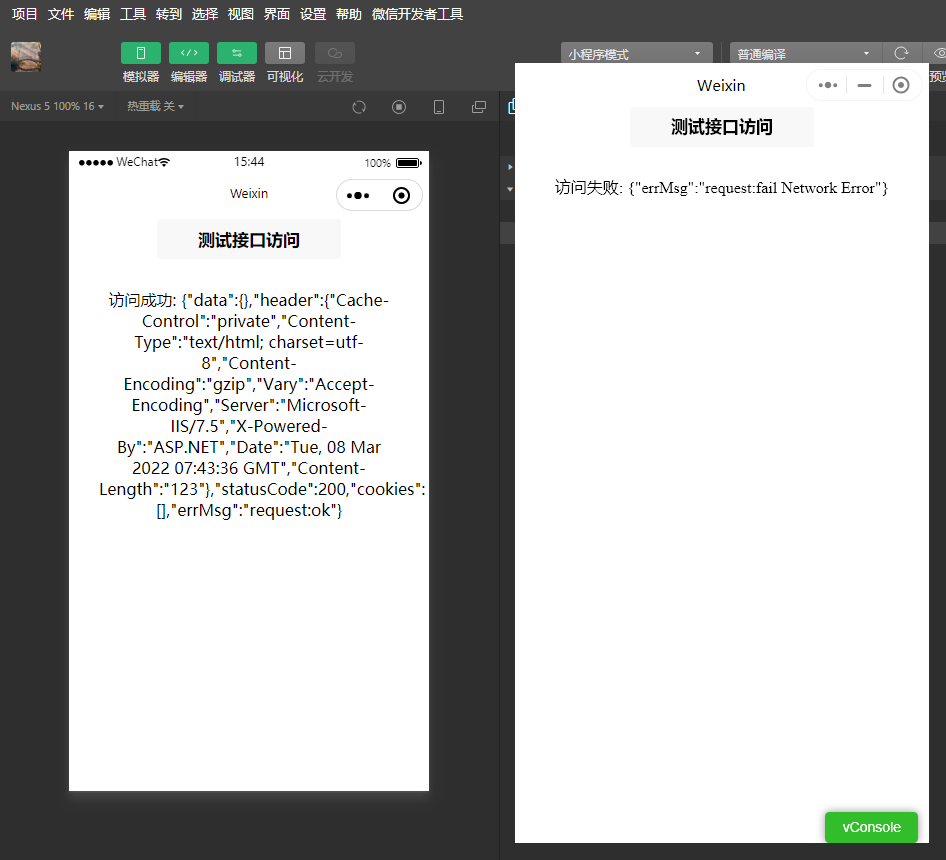The image size is (946, 860).
Task: Click the Weixin title in simulator
Action: (249, 194)
